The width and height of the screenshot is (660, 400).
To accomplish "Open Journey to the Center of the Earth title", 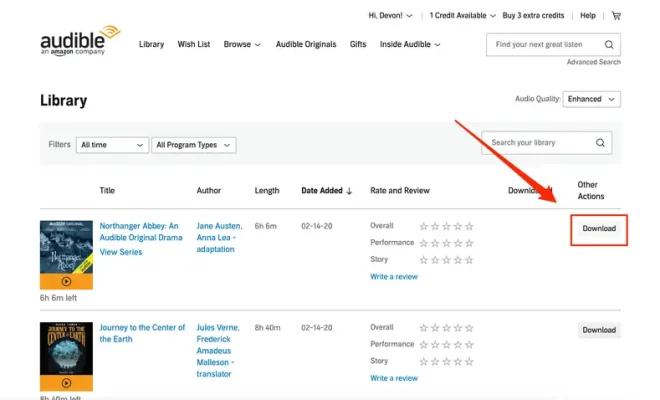I will pyautogui.click(x=142, y=333).
